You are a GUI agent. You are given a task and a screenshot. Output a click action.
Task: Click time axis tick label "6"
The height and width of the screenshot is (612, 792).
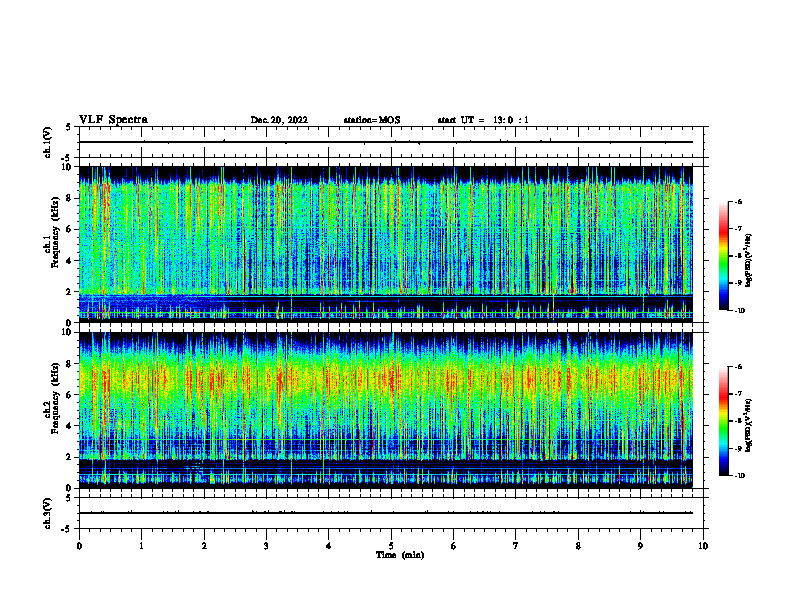click(x=454, y=546)
